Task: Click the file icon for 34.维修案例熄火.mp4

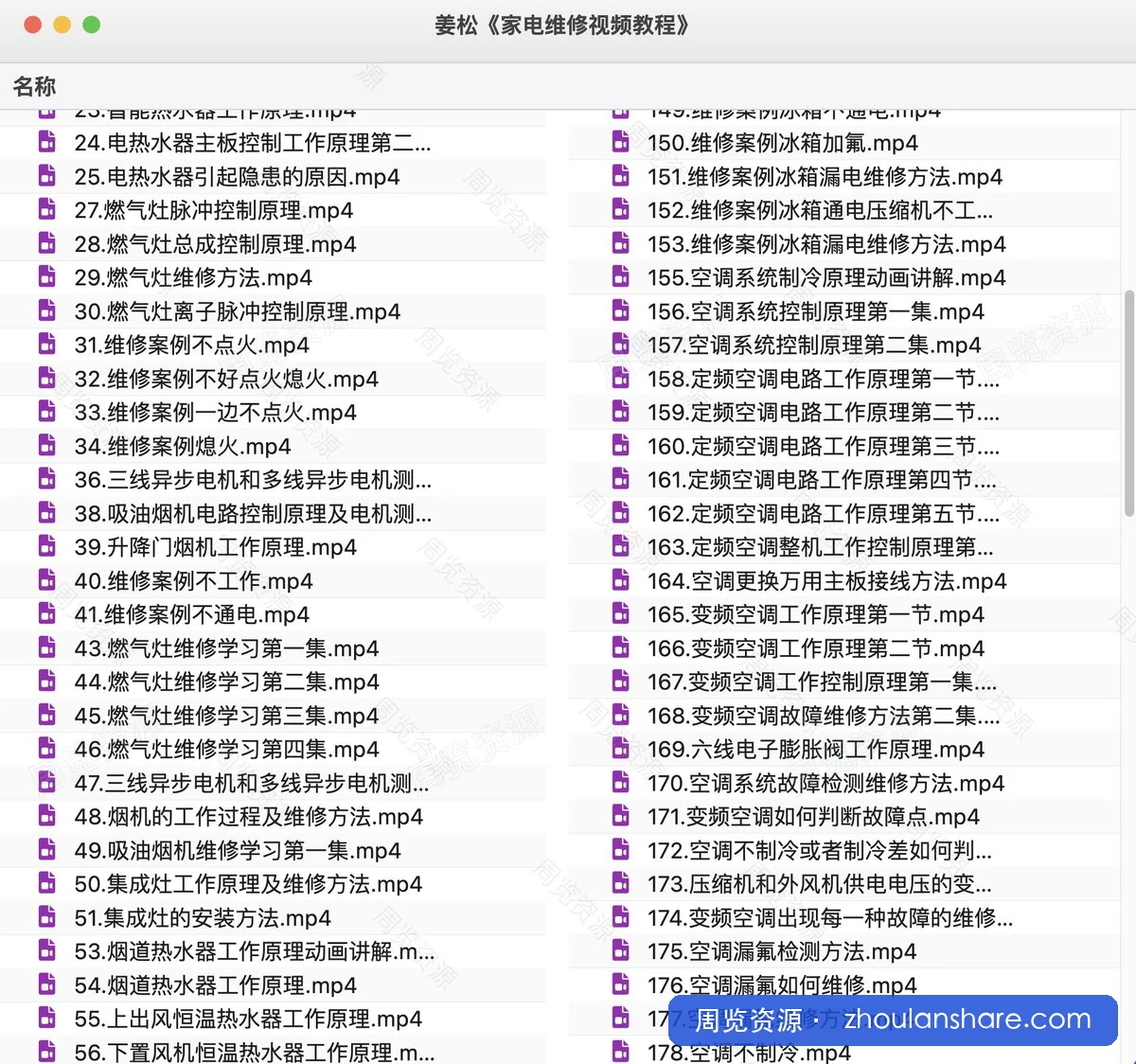Action: (x=46, y=445)
